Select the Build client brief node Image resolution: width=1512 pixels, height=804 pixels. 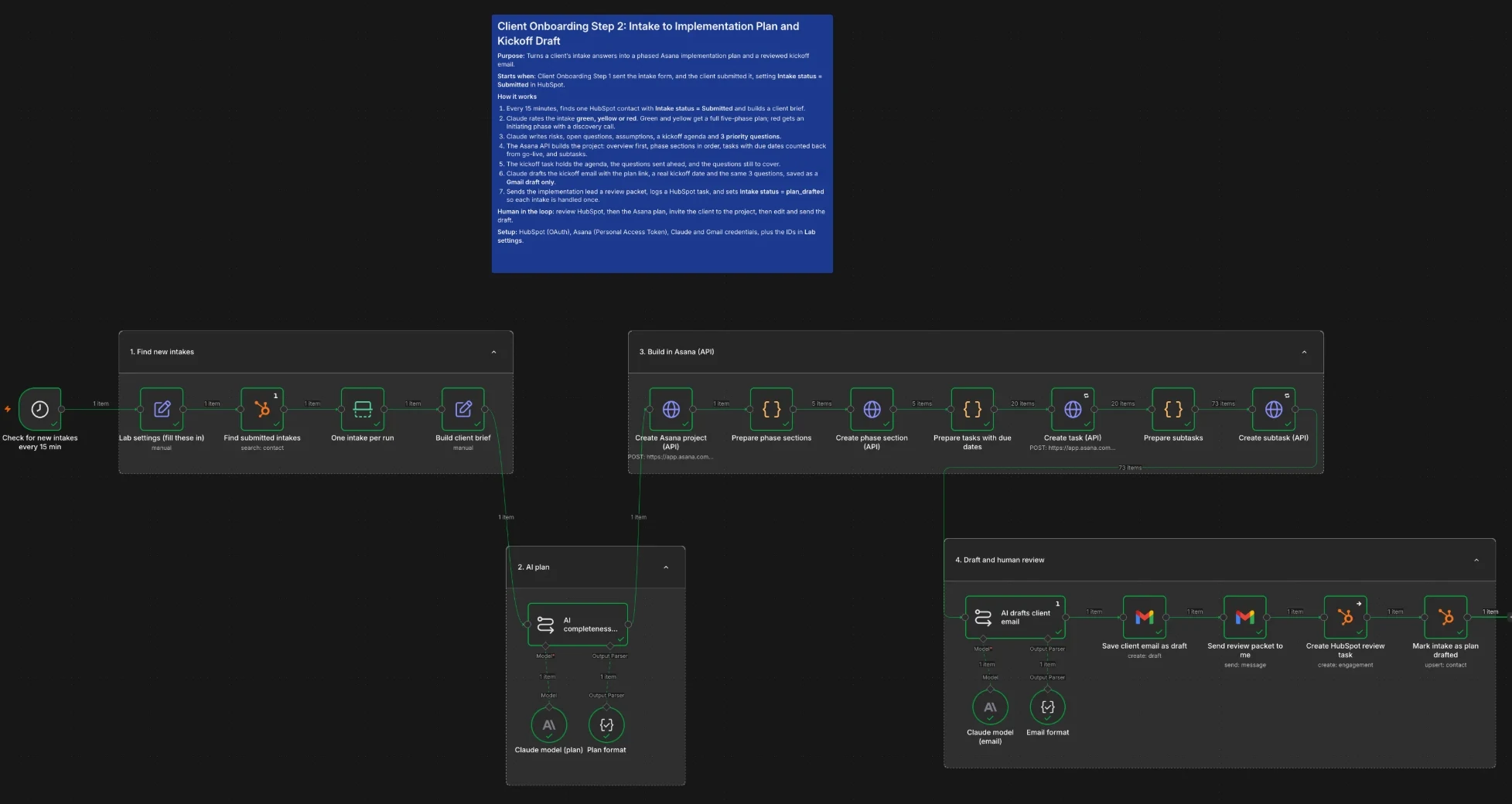pyautogui.click(x=463, y=409)
